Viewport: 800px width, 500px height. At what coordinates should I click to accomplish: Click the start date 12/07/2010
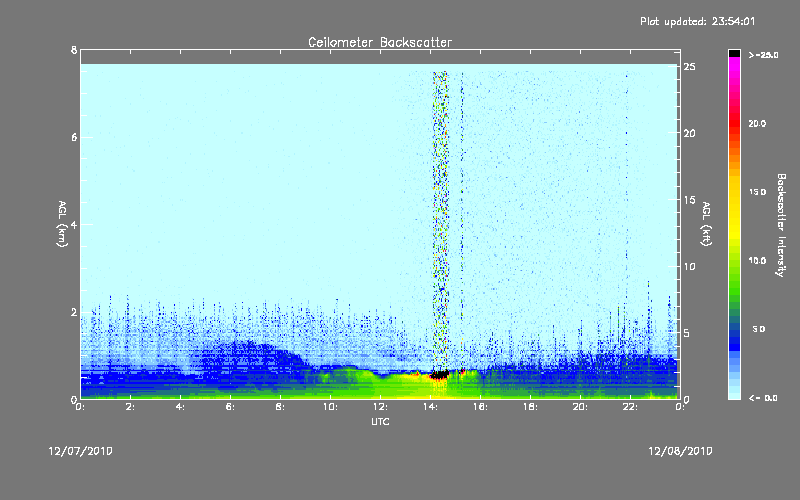80,451
